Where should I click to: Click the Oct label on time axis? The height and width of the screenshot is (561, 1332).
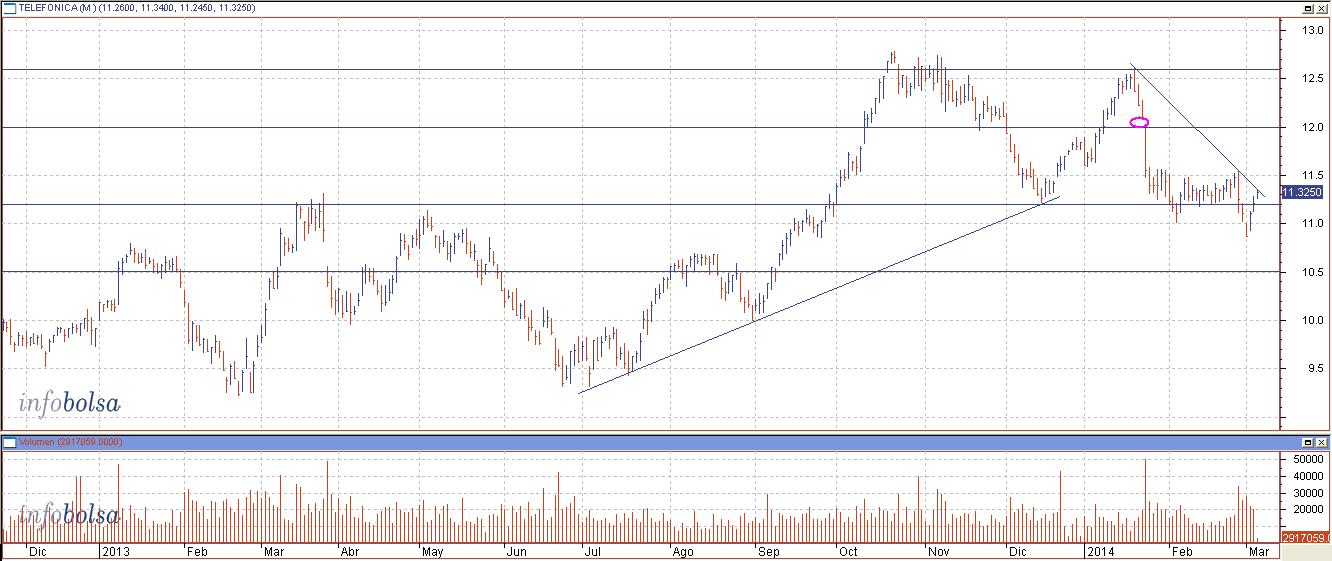coord(849,551)
